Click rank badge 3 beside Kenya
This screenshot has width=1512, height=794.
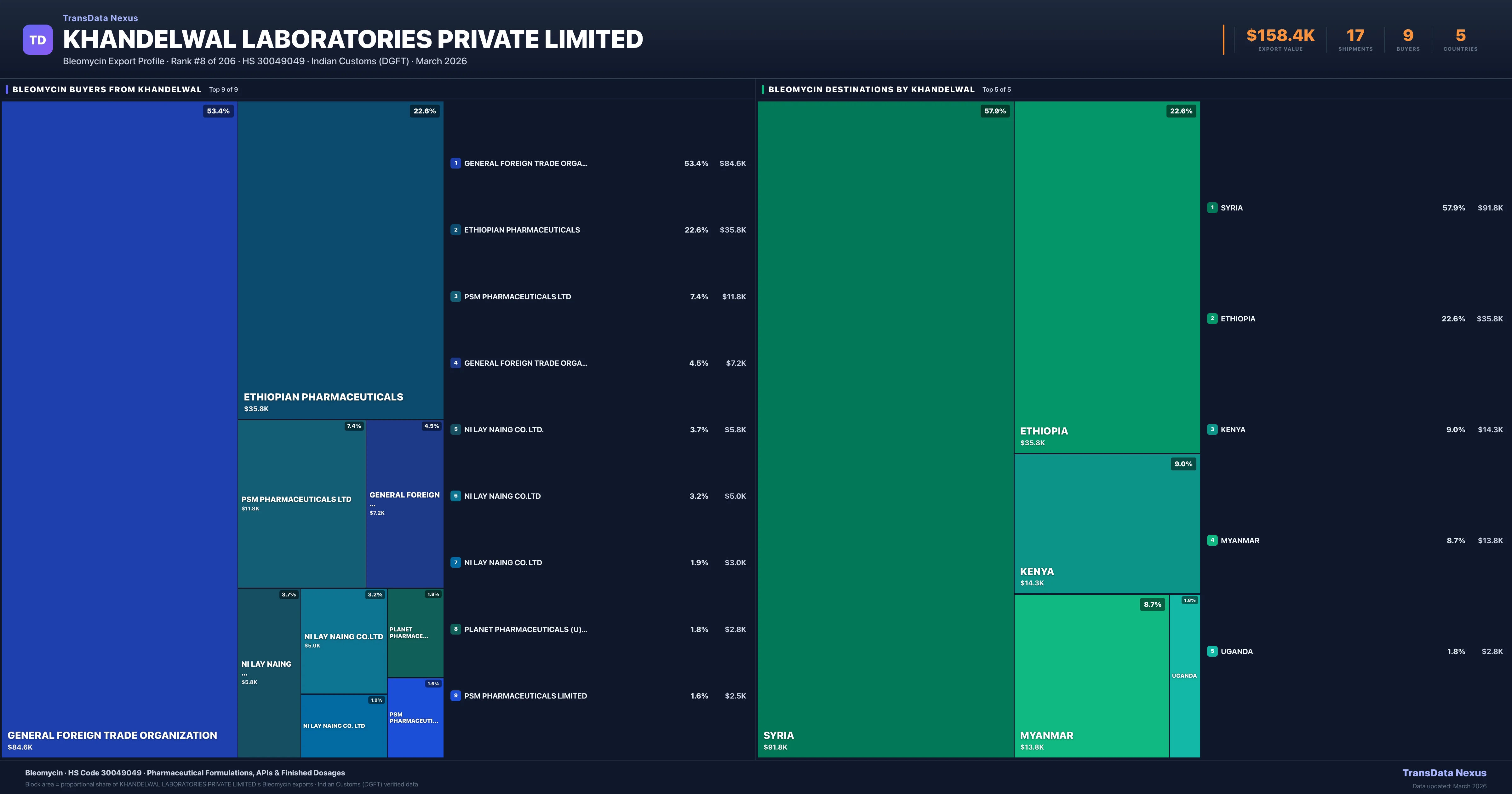coord(1212,429)
